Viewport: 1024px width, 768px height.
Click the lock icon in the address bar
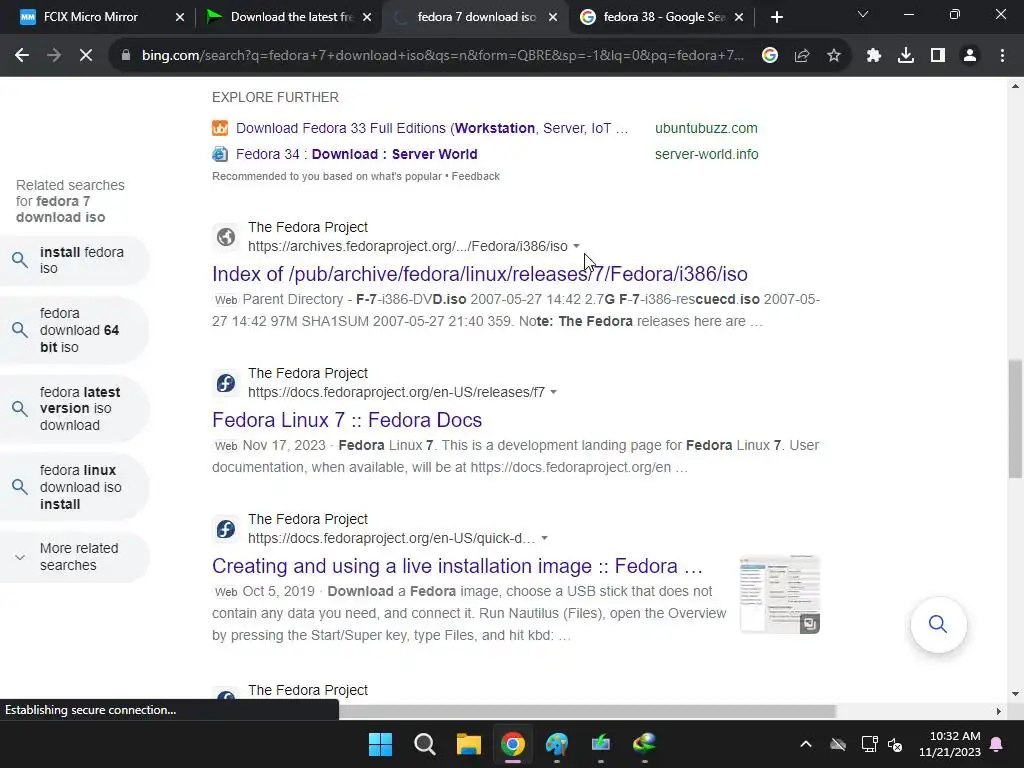[x=125, y=56]
